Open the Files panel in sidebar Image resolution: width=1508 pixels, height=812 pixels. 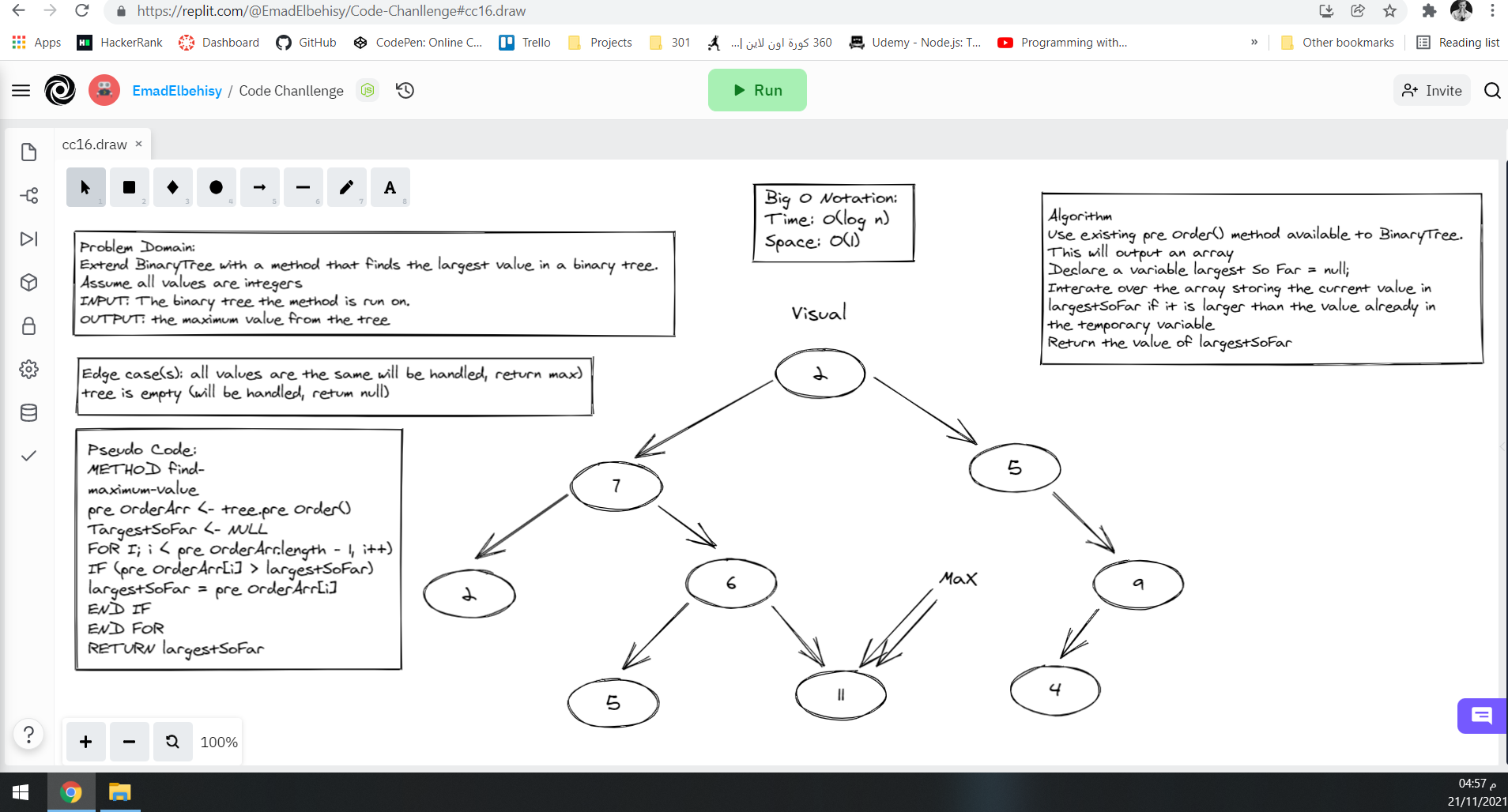[29, 152]
